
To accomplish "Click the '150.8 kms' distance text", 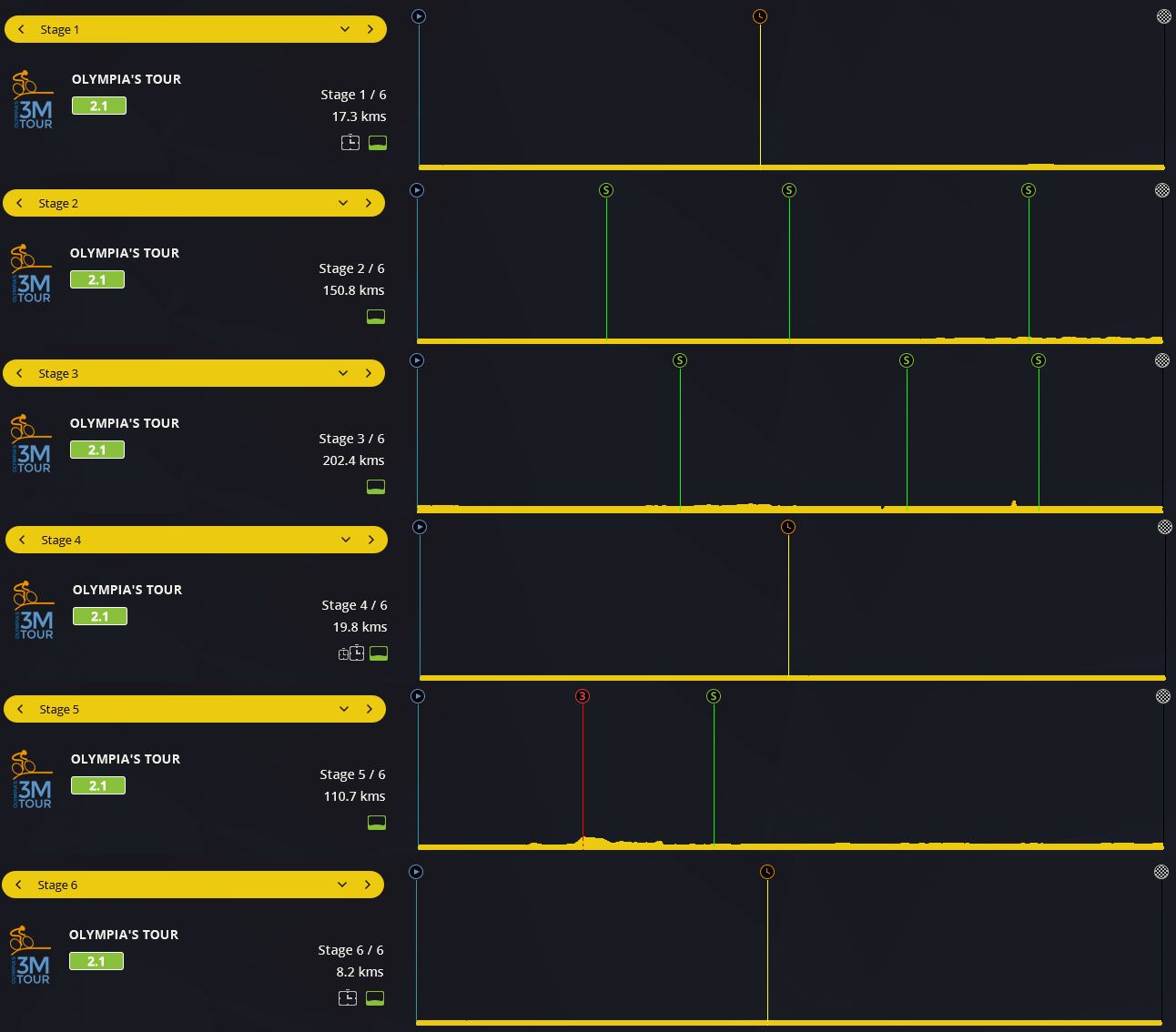I will point(353,290).
